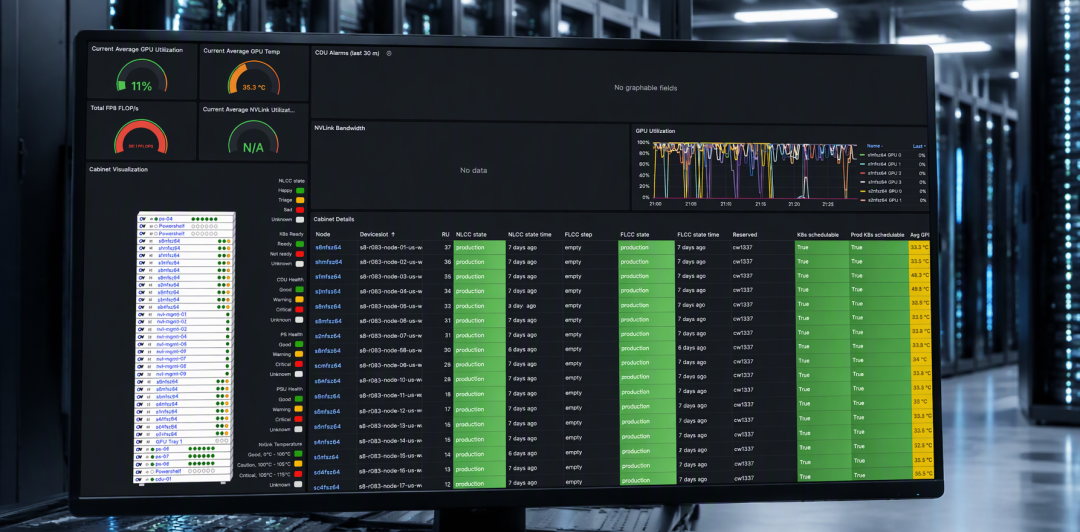Click the red Bad swatch under NLCC state
The image size is (1080, 532).
(x=299, y=209)
